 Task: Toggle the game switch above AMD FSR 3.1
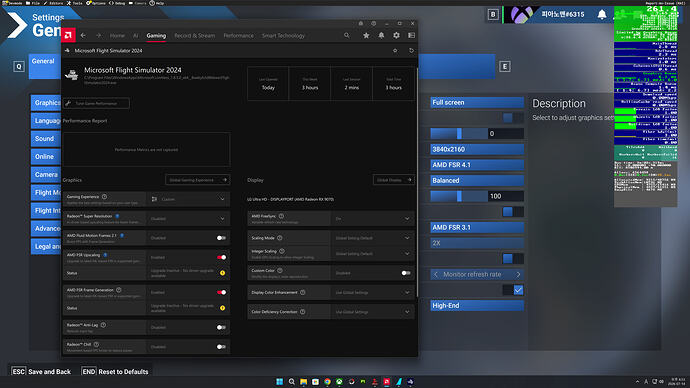point(513,212)
